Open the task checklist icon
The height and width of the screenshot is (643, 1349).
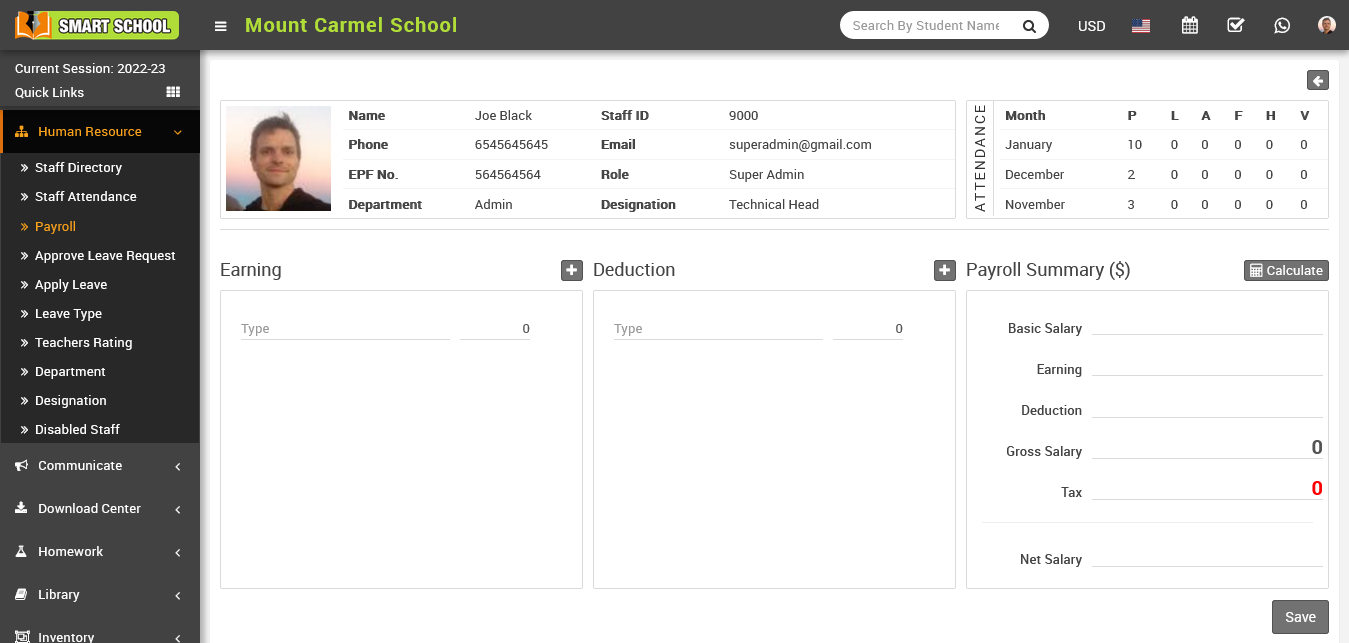pos(1235,26)
